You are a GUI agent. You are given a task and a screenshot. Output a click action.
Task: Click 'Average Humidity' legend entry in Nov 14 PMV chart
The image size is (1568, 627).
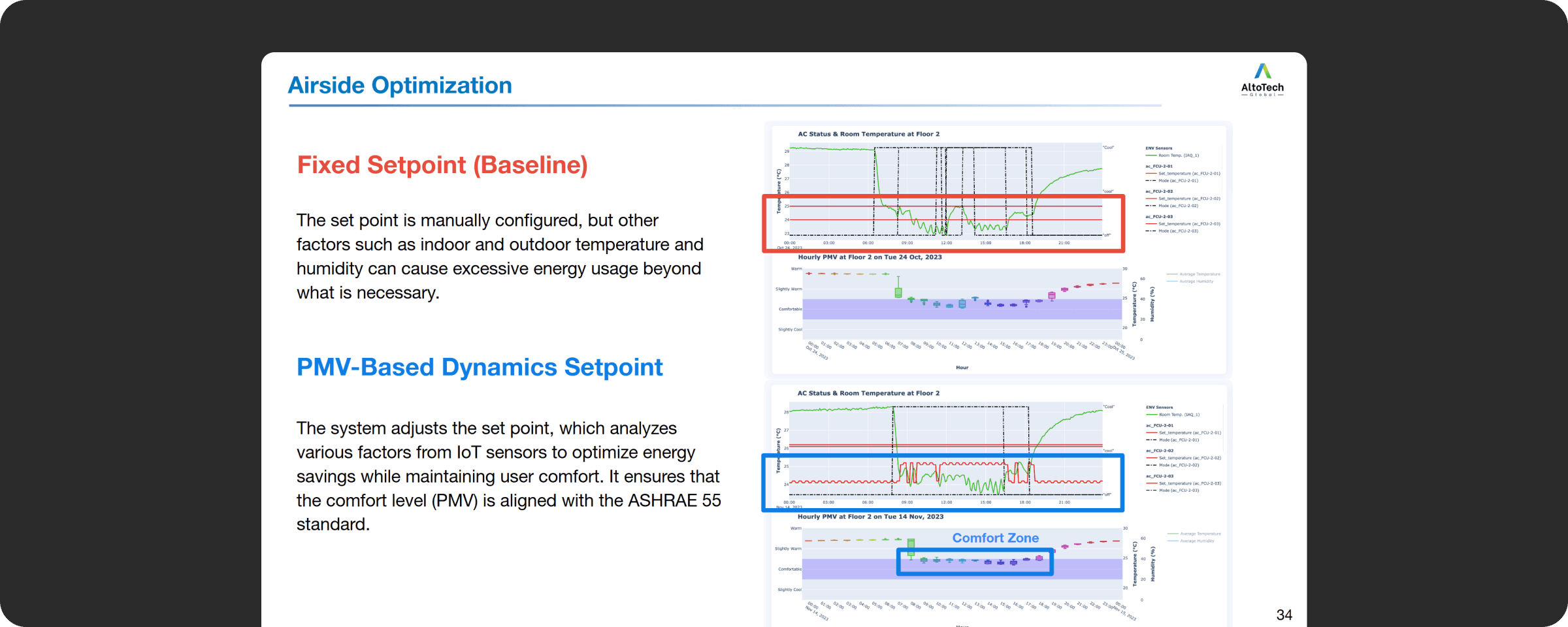click(x=1191, y=541)
